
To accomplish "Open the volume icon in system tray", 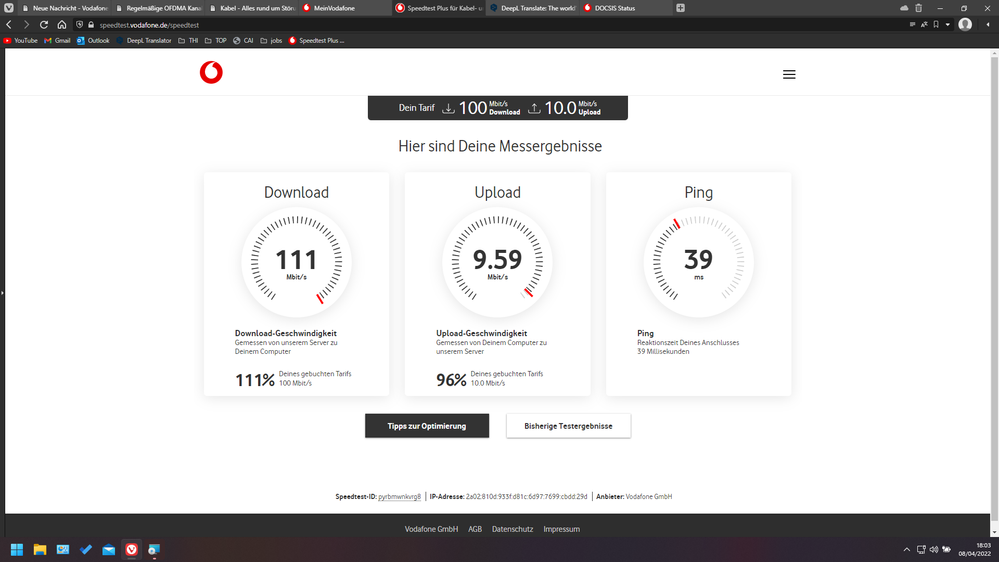I will point(934,549).
